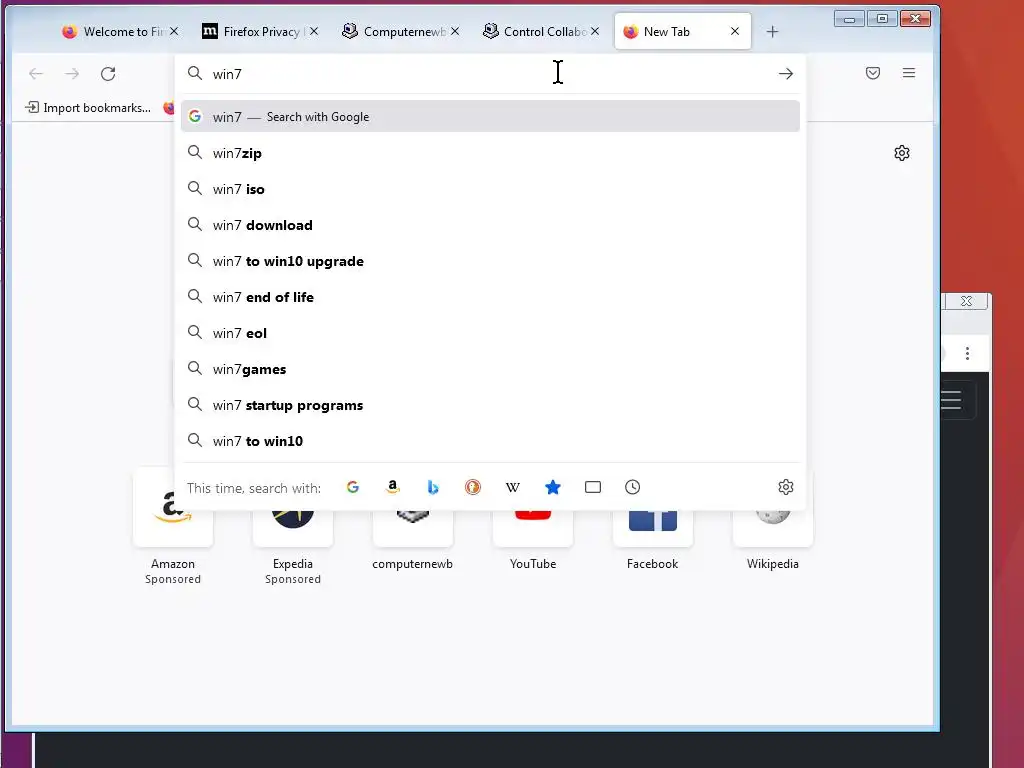Close the background window behind Firefox
This screenshot has height=768, width=1024.
[967, 301]
